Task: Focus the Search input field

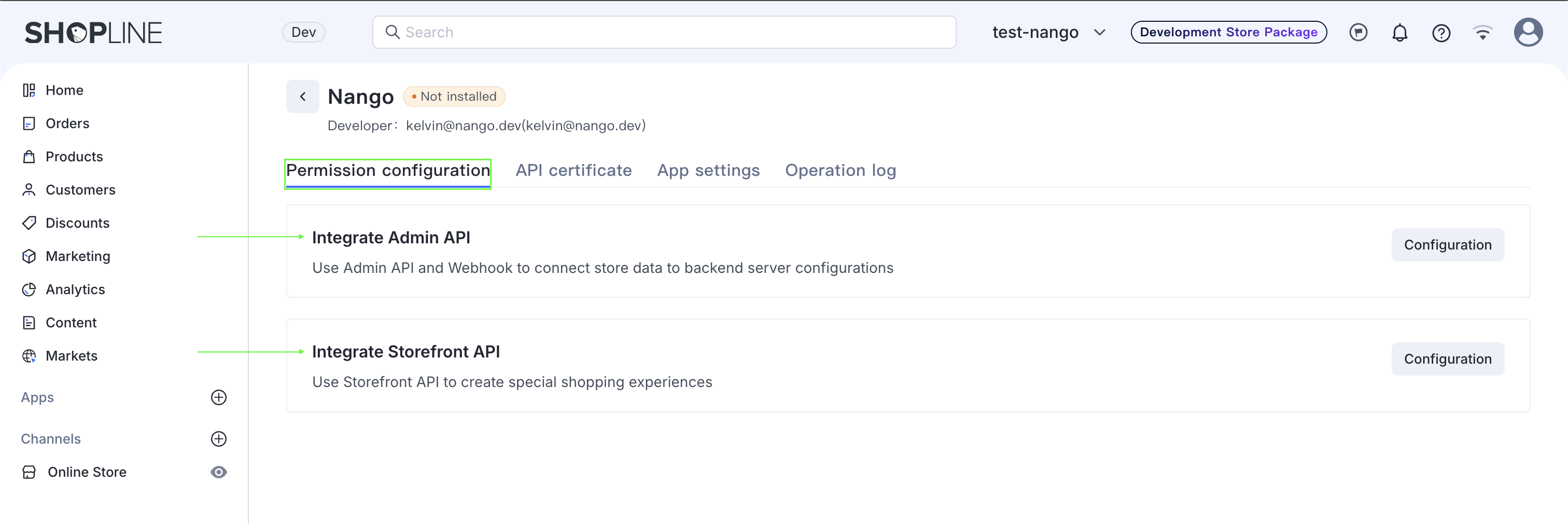Action: point(664,32)
